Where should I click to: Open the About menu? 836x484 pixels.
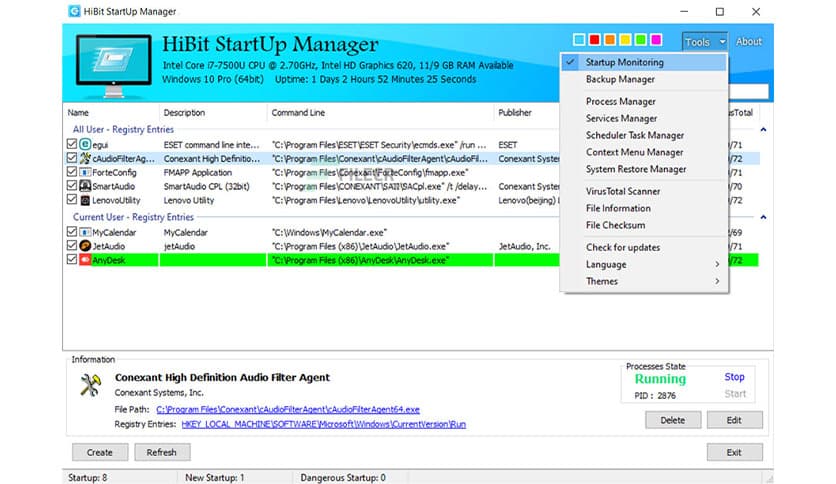pos(749,42)
